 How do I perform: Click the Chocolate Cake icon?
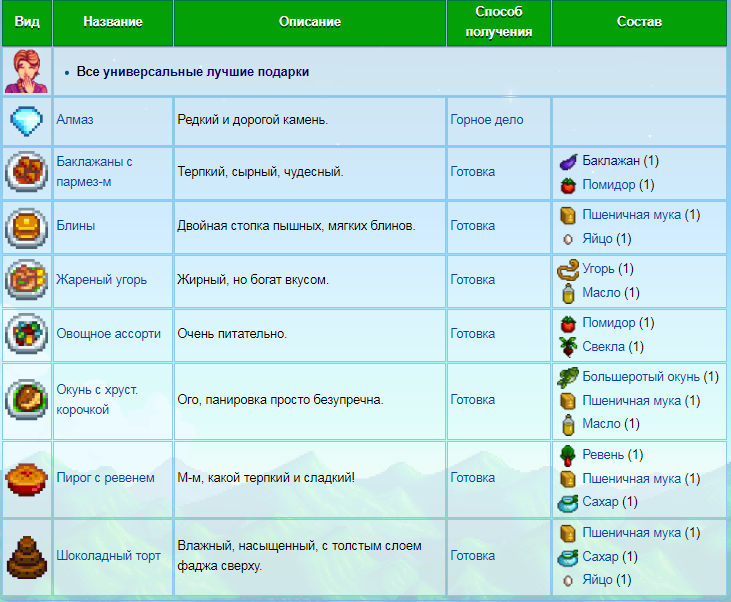(27, 557)
